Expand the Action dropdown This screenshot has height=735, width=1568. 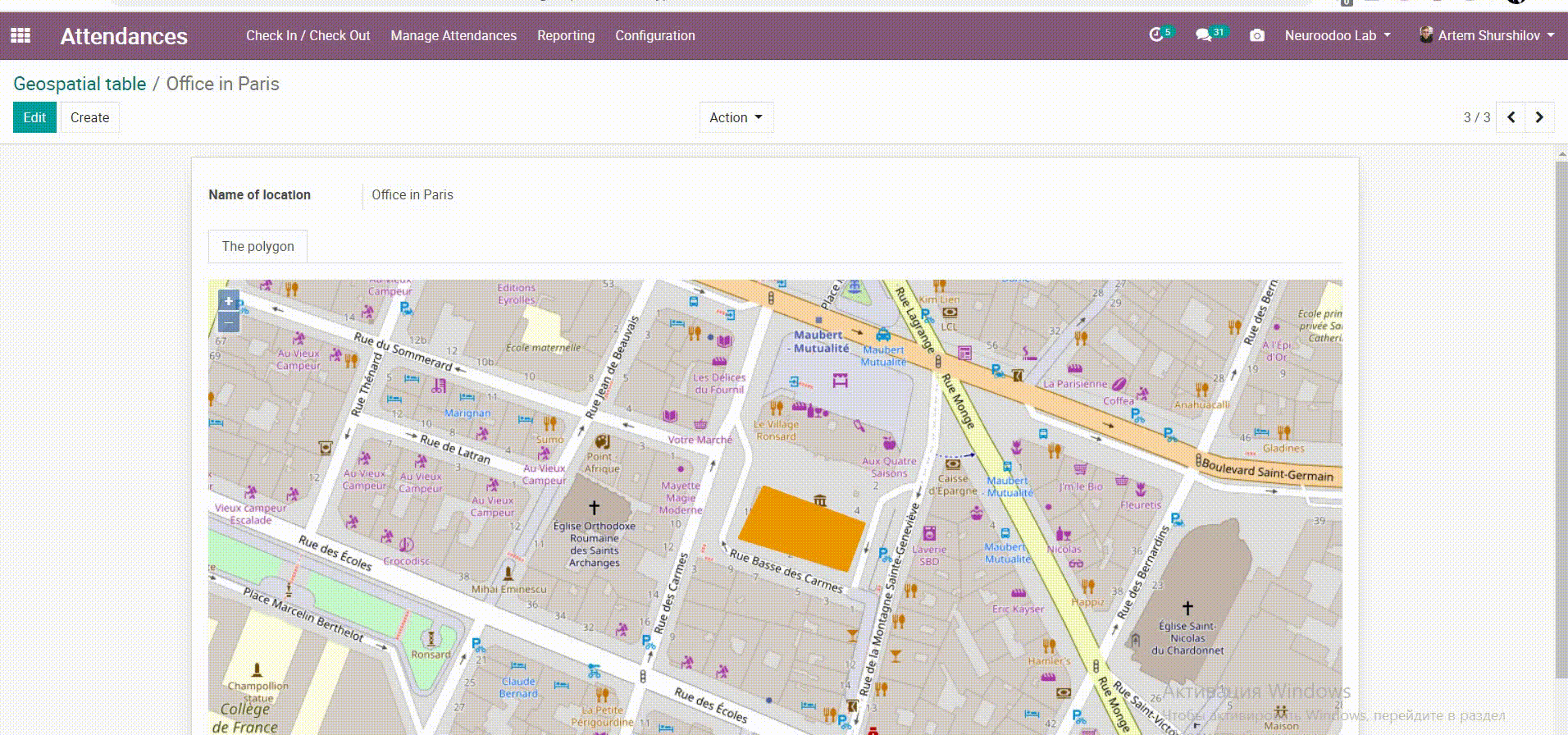coord(736,117)
